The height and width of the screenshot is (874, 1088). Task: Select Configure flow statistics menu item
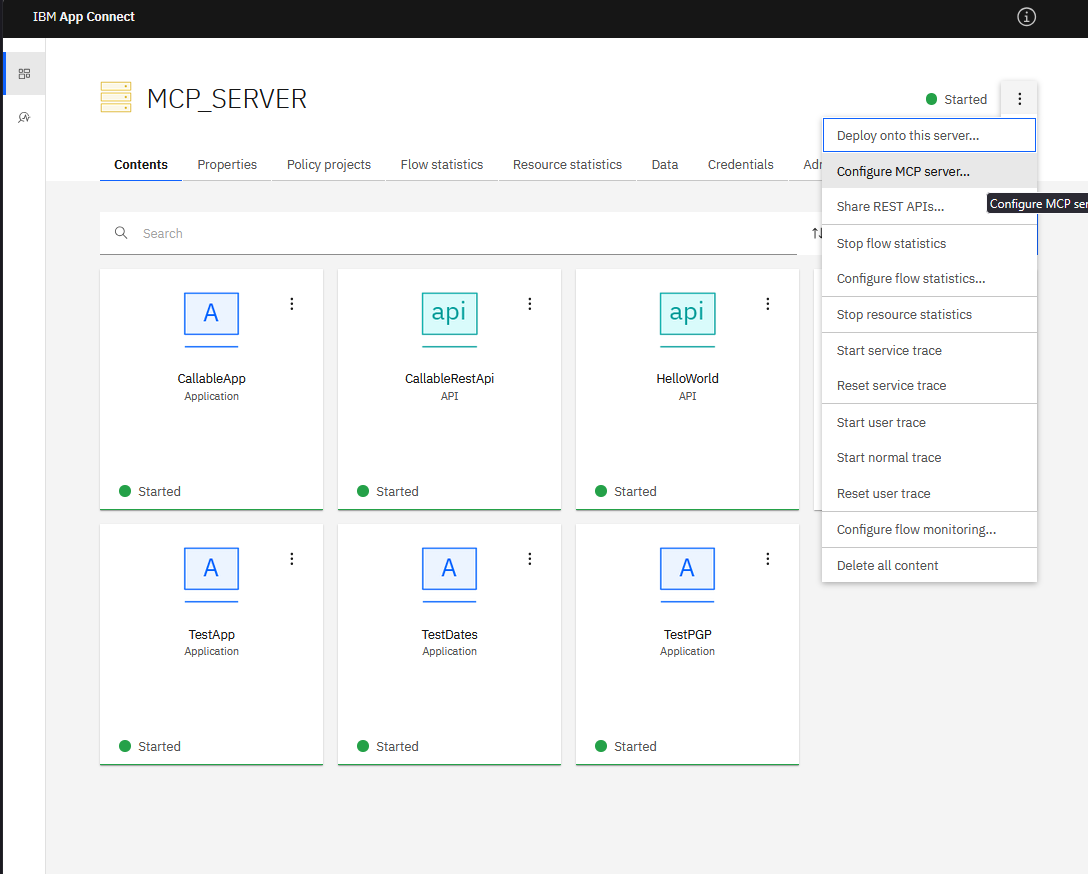[929, 278]
